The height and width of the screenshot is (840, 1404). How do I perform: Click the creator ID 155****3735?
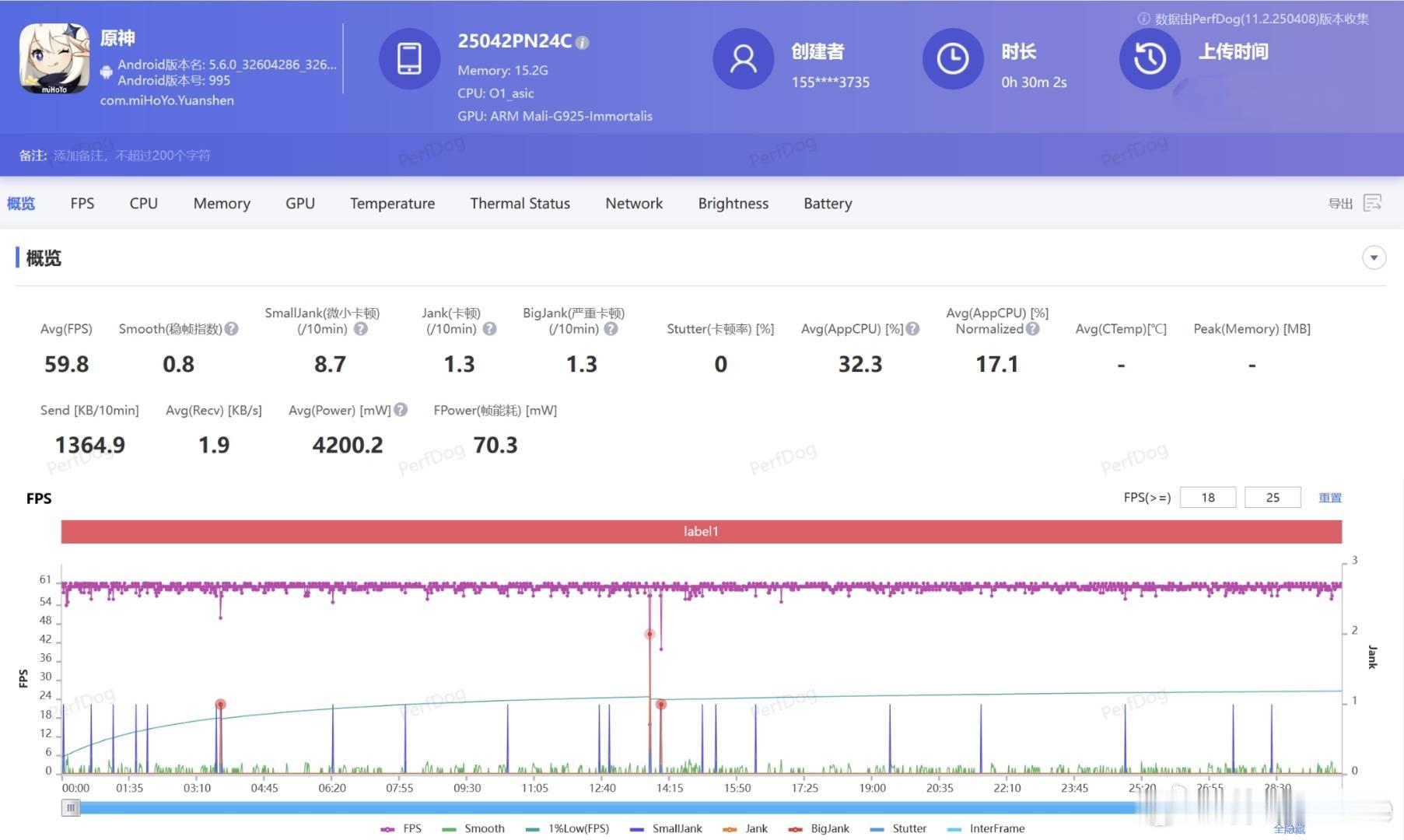pos(831,82)
